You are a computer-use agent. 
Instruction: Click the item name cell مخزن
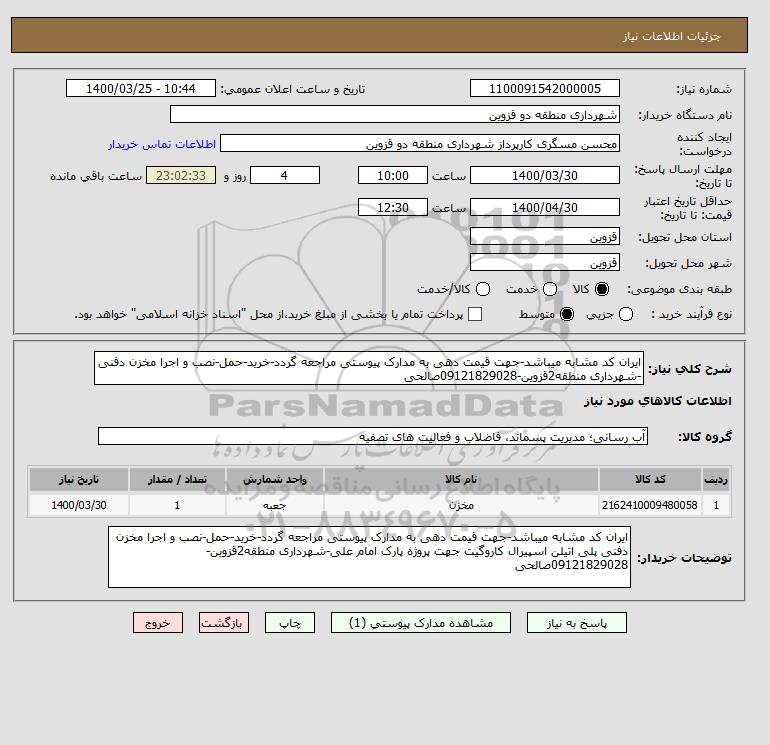coord(461,505)
